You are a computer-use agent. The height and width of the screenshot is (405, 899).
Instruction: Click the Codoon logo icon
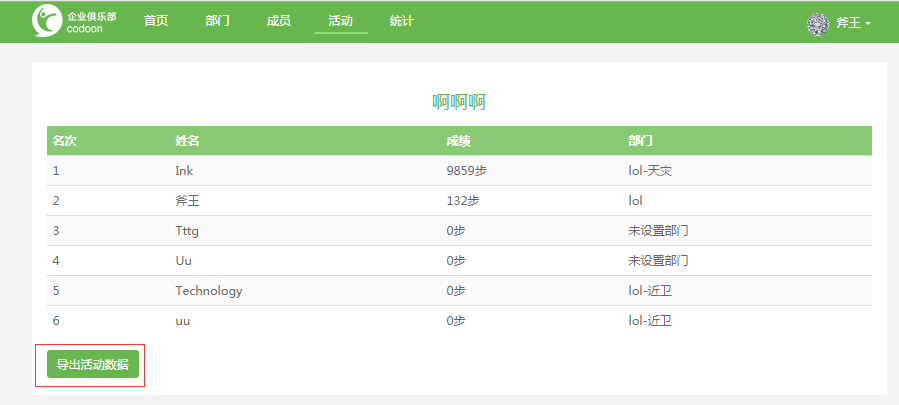click(x=47, y=21)
